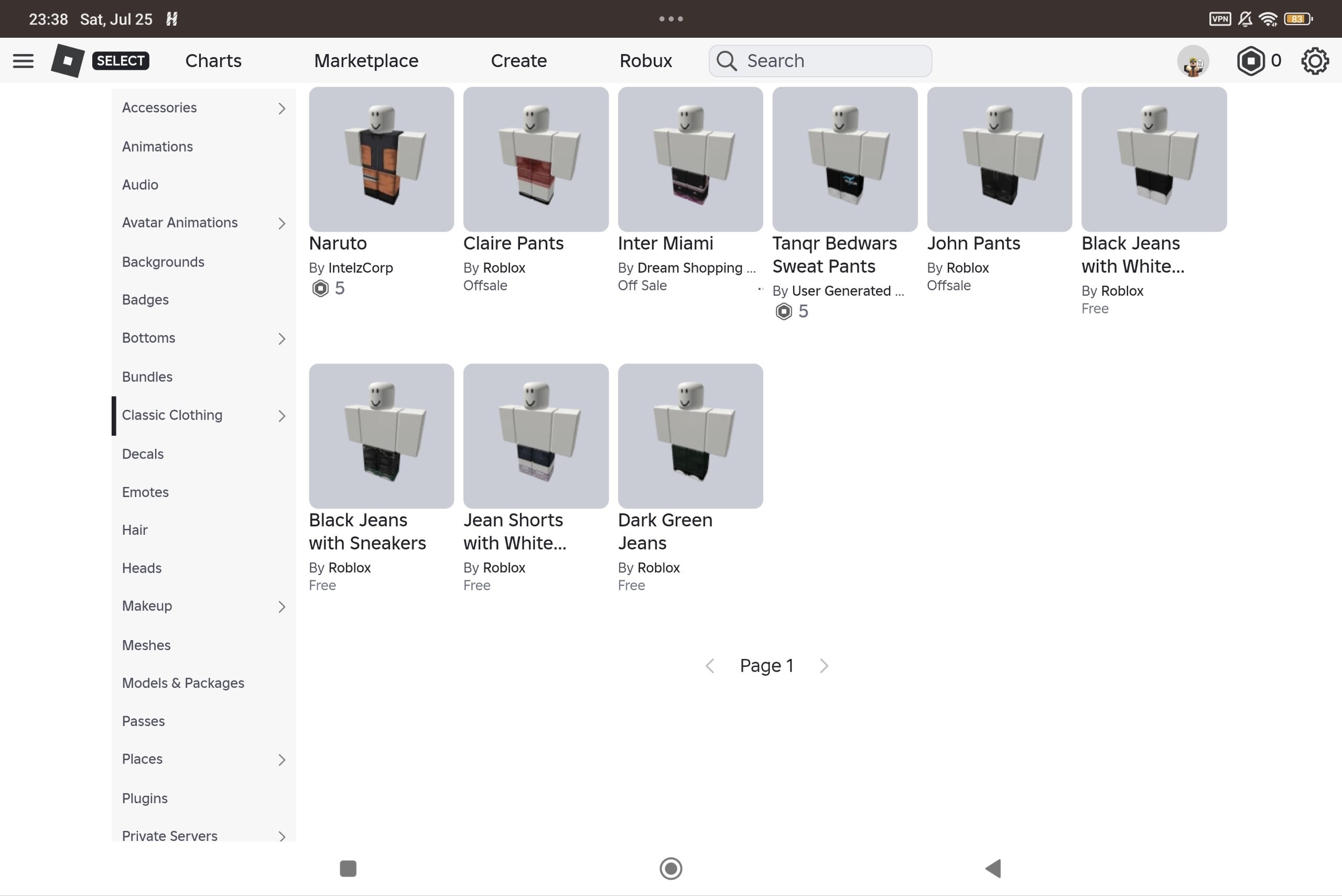
Task: Tap the Android back triangle button
Action: coord(993,869)
